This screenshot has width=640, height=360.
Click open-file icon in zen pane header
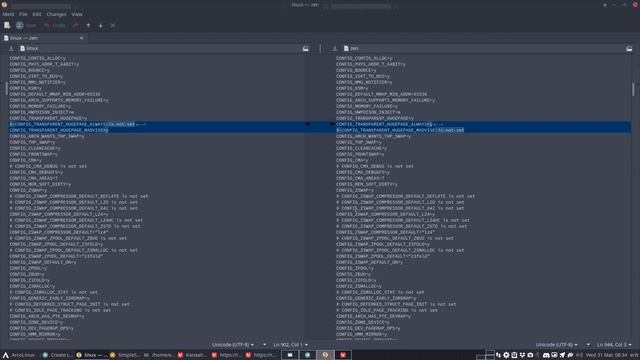coord(629,49)
